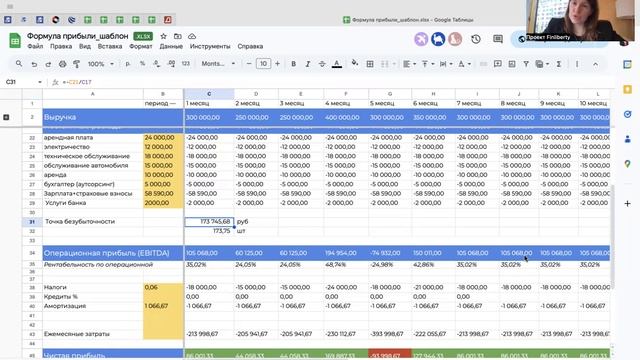Open the name box dropdown arrow
This screenshot has height=360, width=640.
(40, 82)
